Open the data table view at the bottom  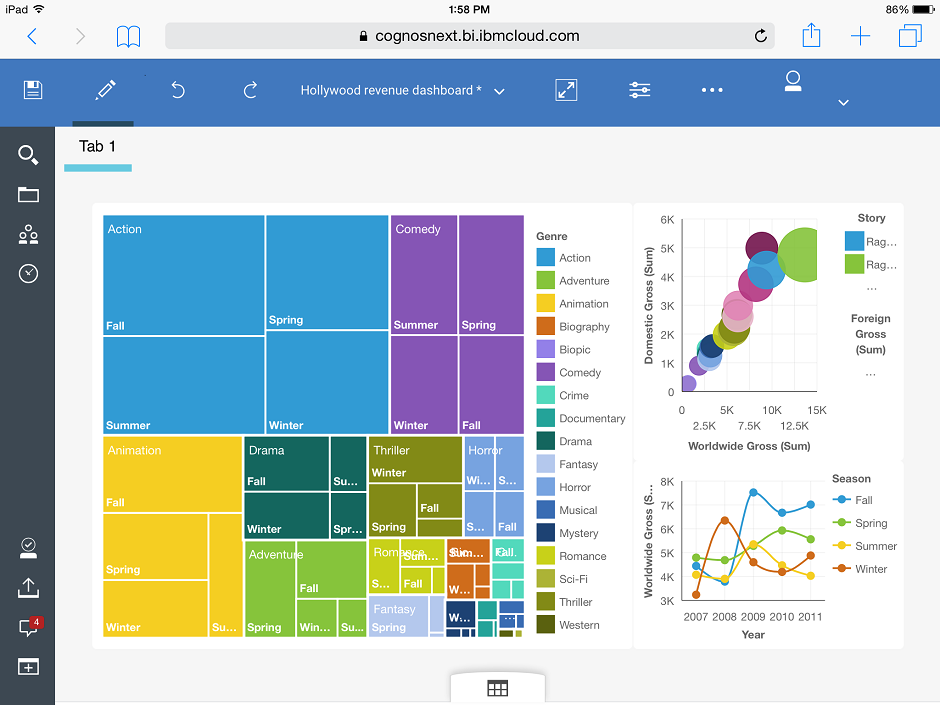497,688
